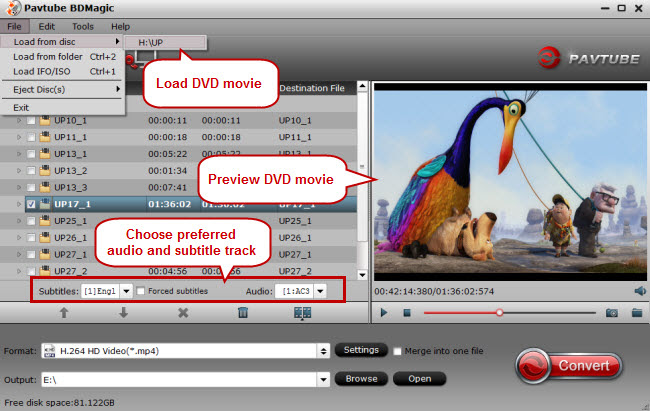Screen dimensions: 650x411
Task: Click the movie preview image
Action: (510, 182)
